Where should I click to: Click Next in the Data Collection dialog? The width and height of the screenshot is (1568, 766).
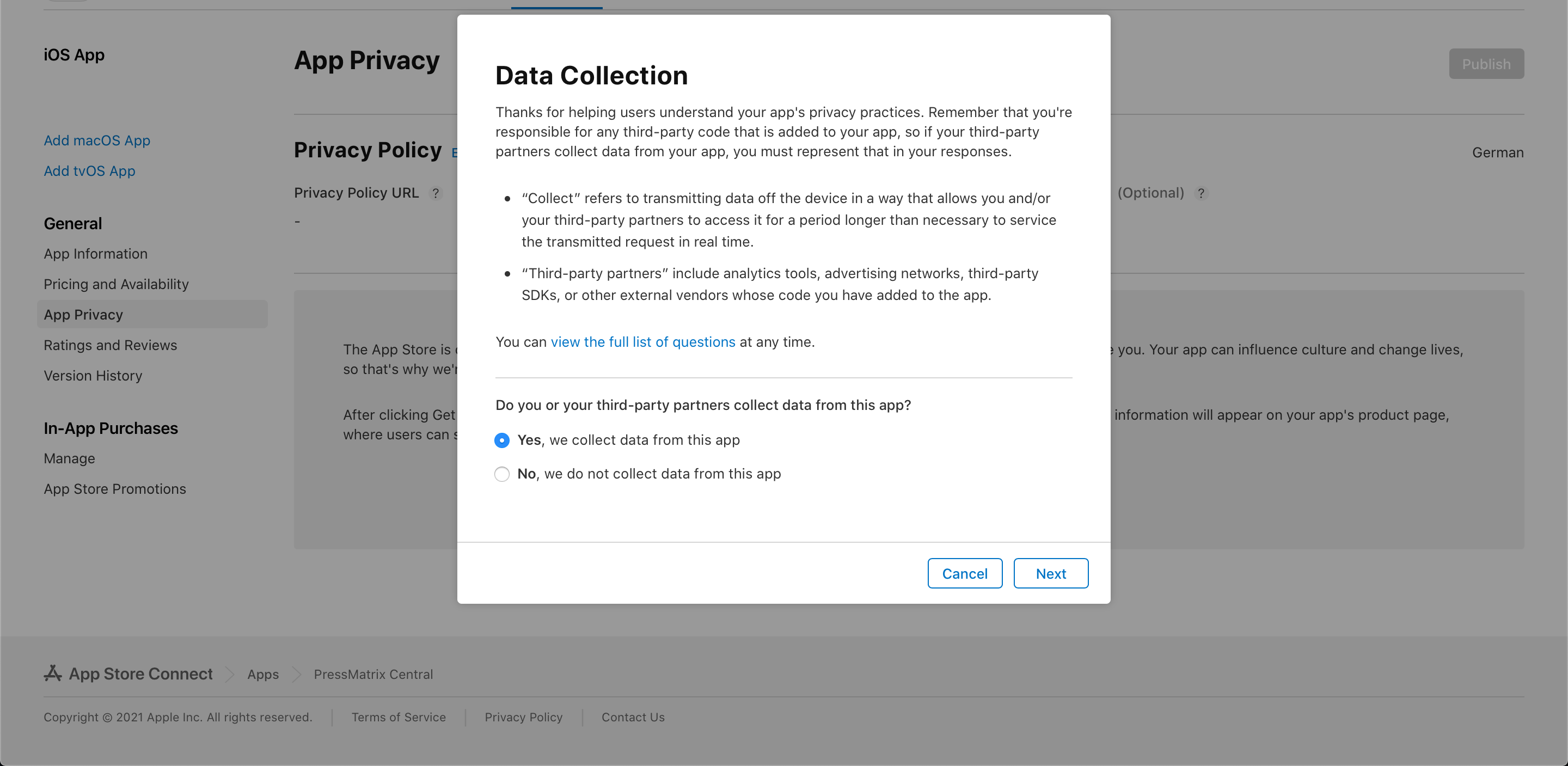(1051, 574)
